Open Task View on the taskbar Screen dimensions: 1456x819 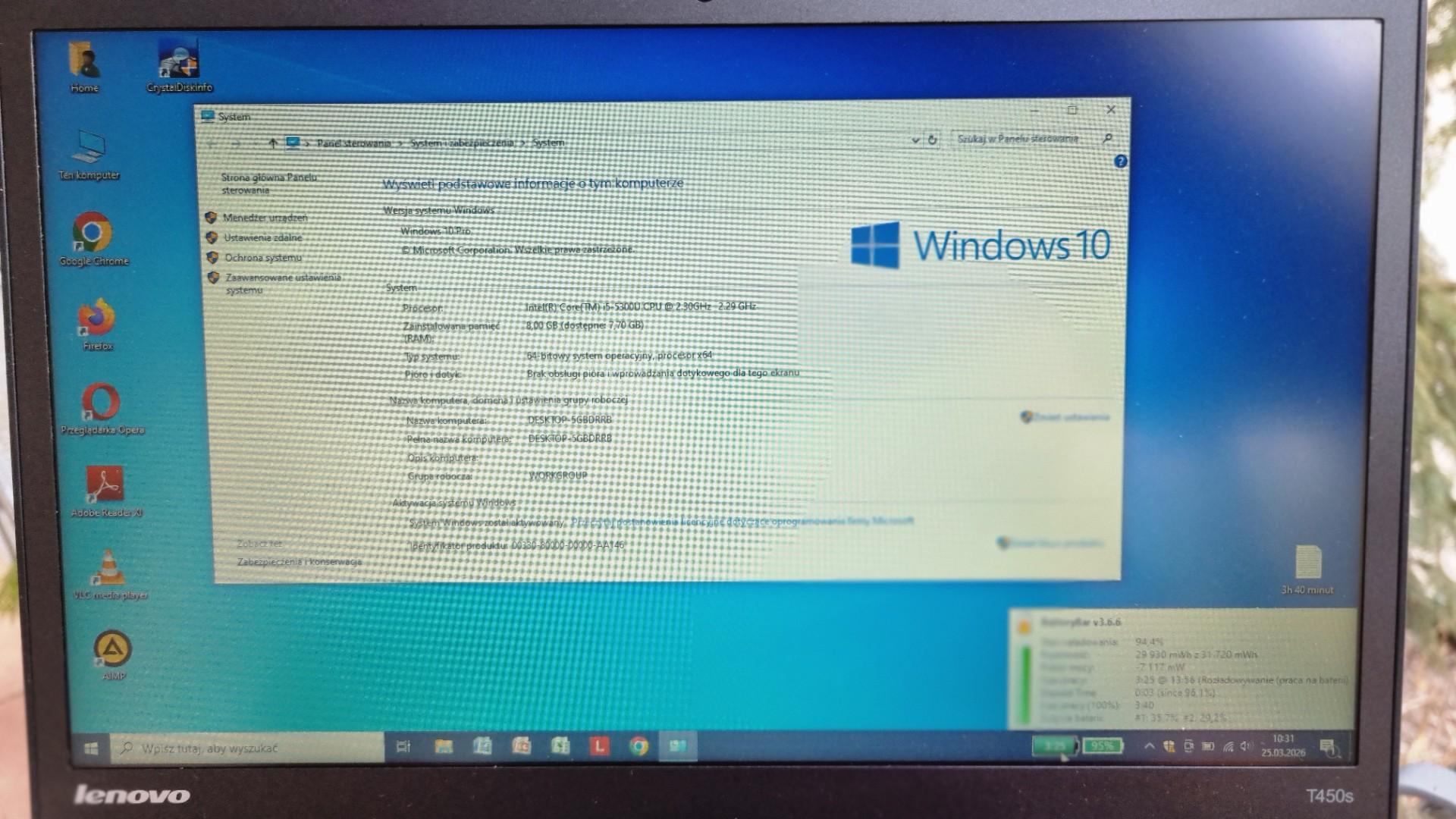pyautogui.click(x=403, y=747)
